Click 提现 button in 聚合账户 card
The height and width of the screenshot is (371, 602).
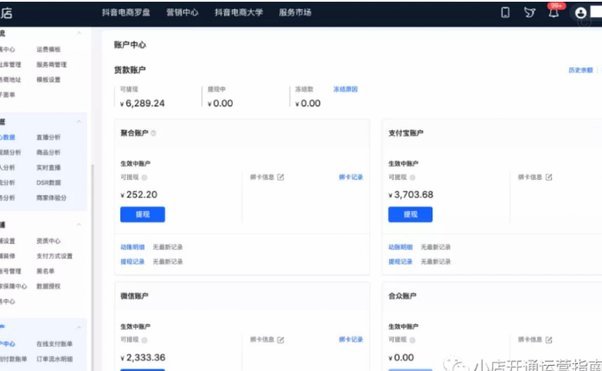click(x=142, y=214)
